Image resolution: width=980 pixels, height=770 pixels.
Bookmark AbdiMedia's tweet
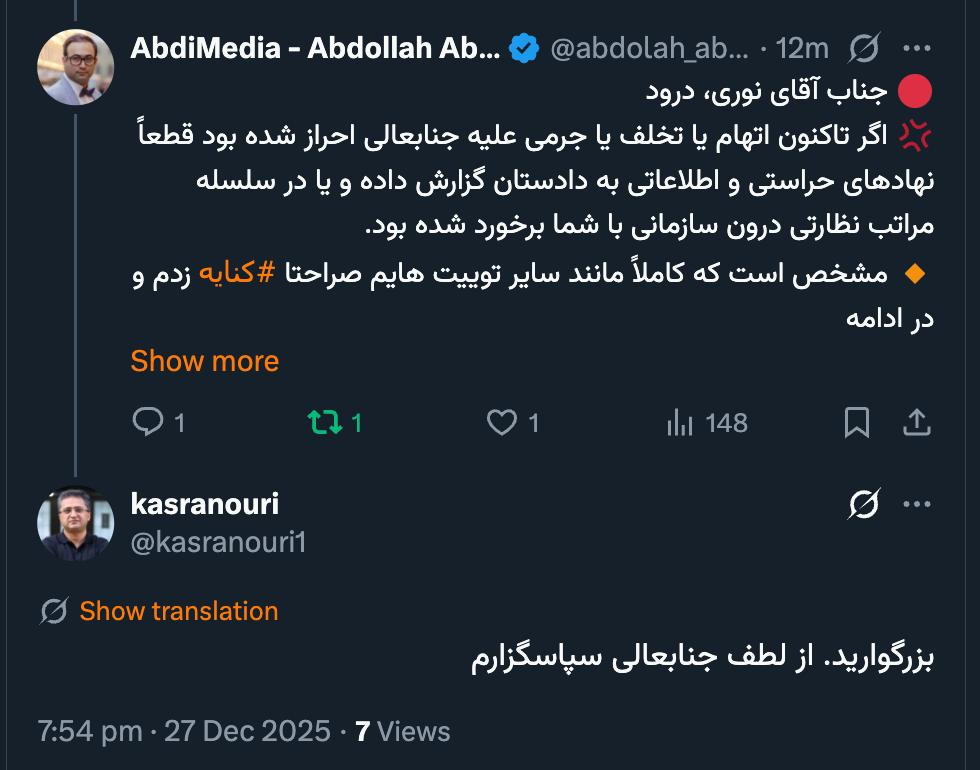pos(857,423)
